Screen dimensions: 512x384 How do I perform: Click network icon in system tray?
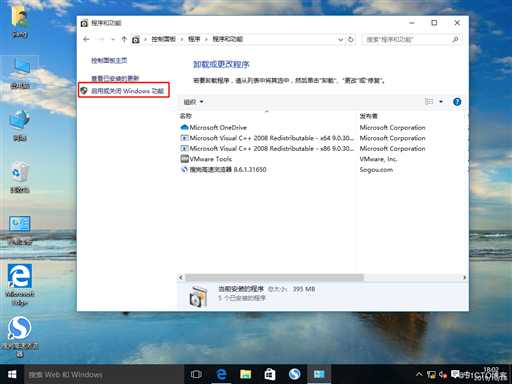(x=431, y=375)
